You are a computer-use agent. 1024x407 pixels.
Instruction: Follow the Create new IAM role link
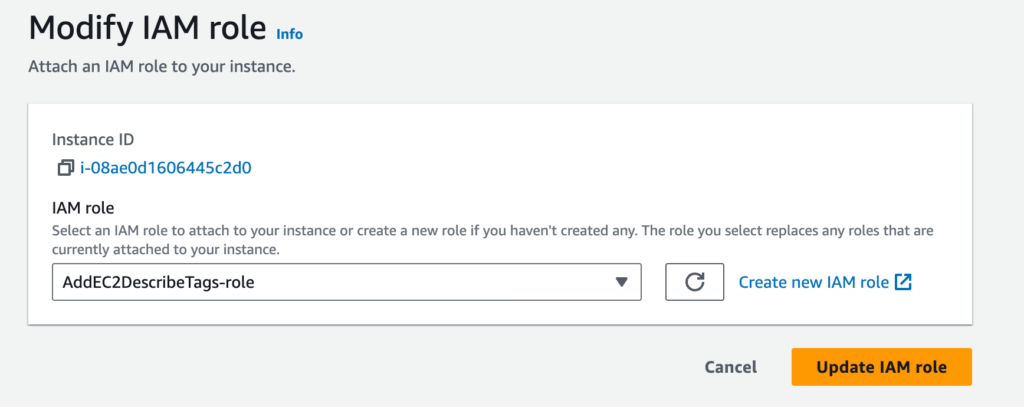pos(814,282)
